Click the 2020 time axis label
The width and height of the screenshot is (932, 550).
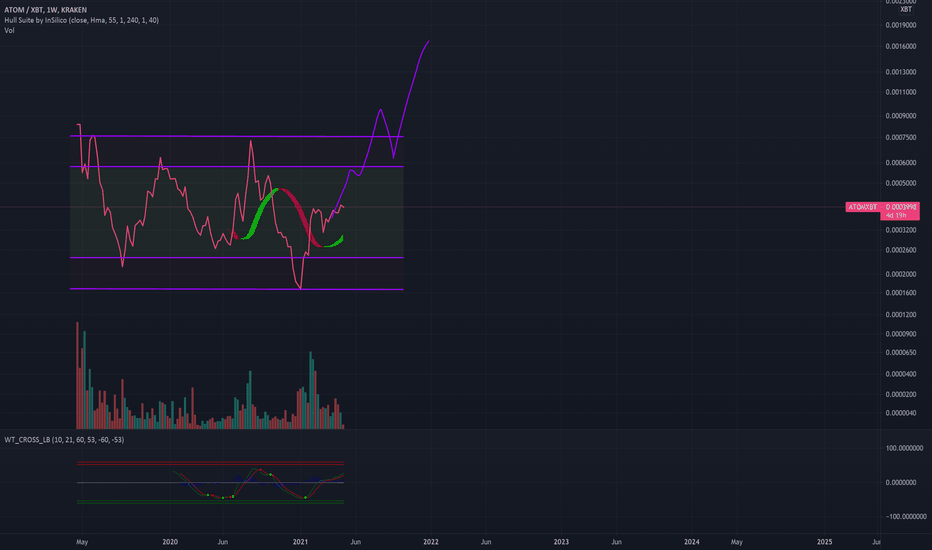[170, 542]
